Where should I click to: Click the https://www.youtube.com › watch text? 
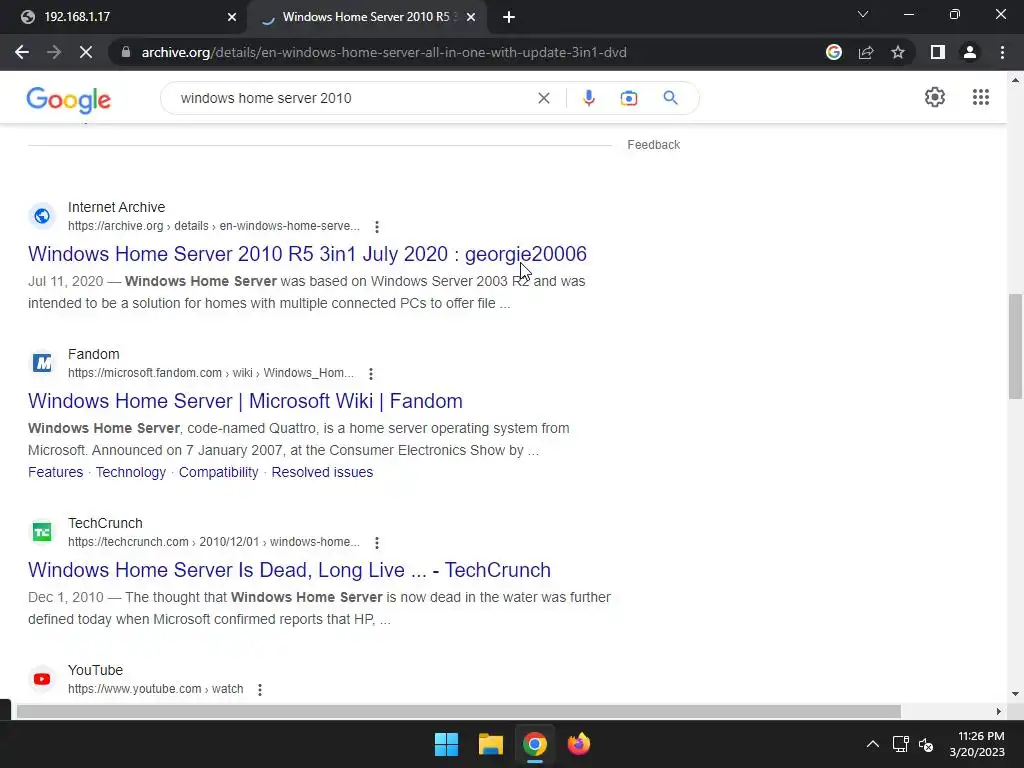(155, 689)
